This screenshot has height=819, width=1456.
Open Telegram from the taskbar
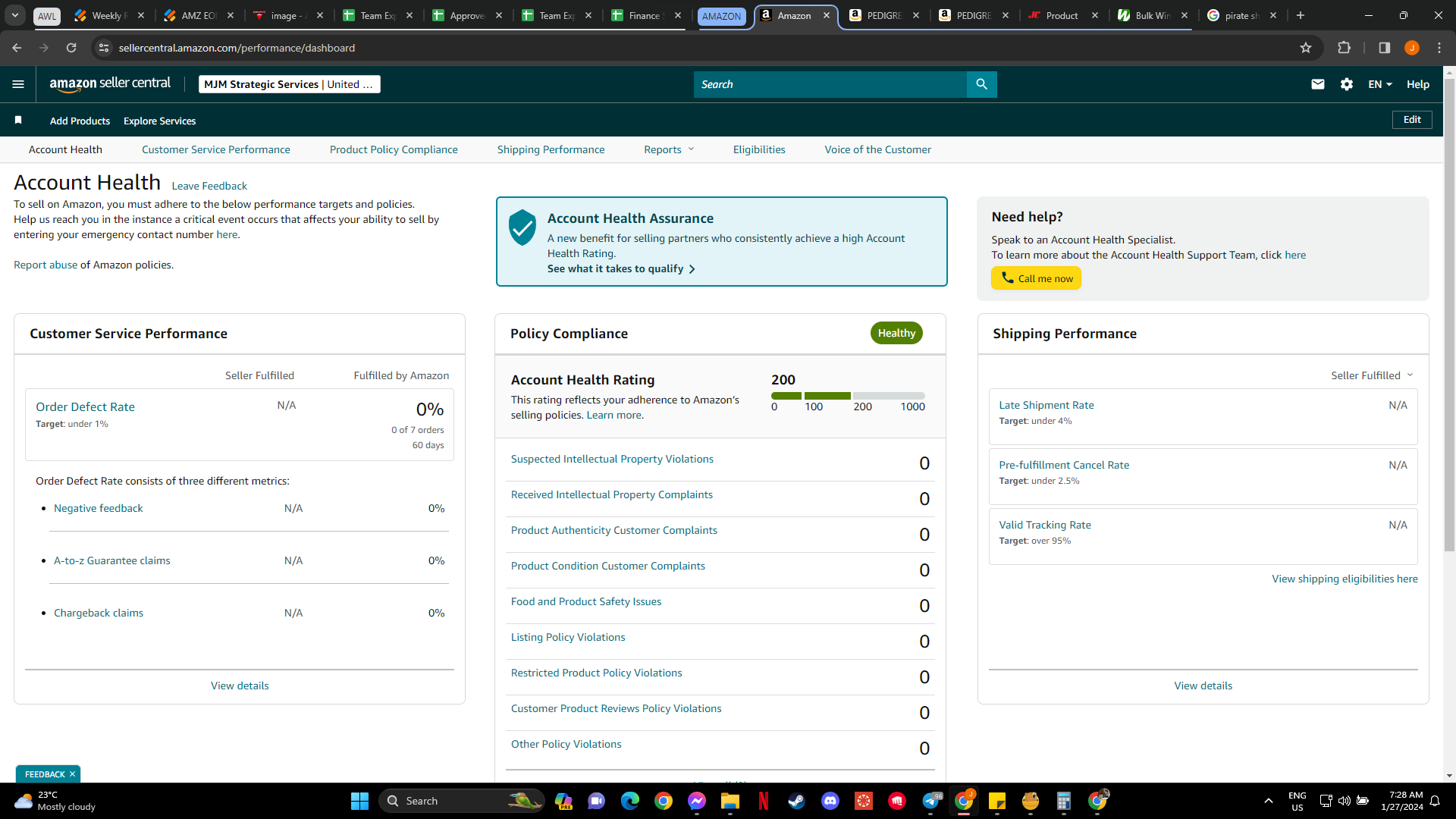click(x=931, y=801)
